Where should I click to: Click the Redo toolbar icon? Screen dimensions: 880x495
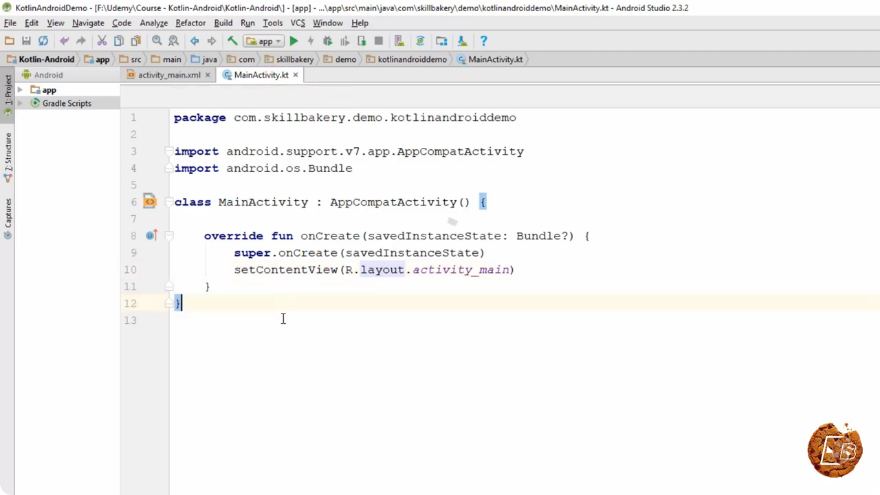tap(81, 41)
